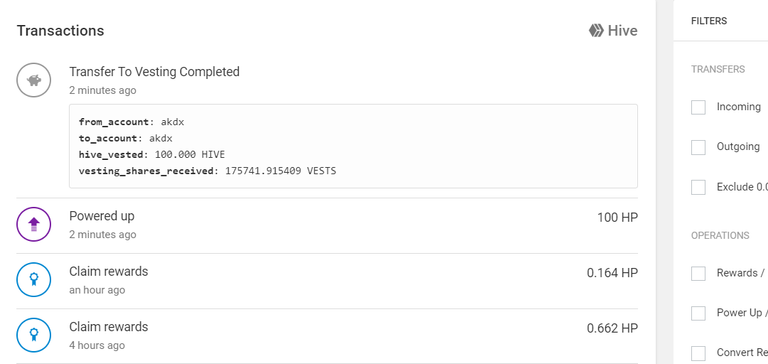This screenshot has height=364, width=768.
Task: Click the purple Powered up arrow icon
Action: (x=34, y=224)
